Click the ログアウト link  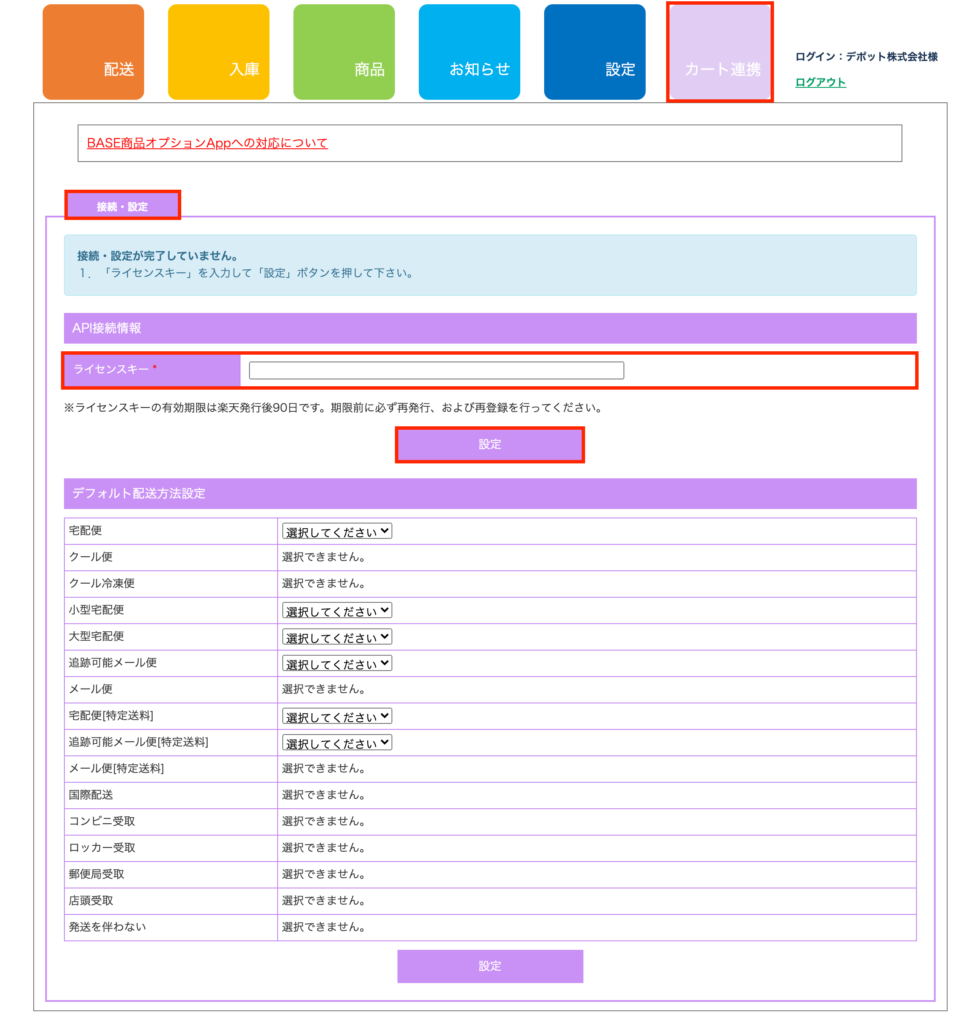[820, 82]
